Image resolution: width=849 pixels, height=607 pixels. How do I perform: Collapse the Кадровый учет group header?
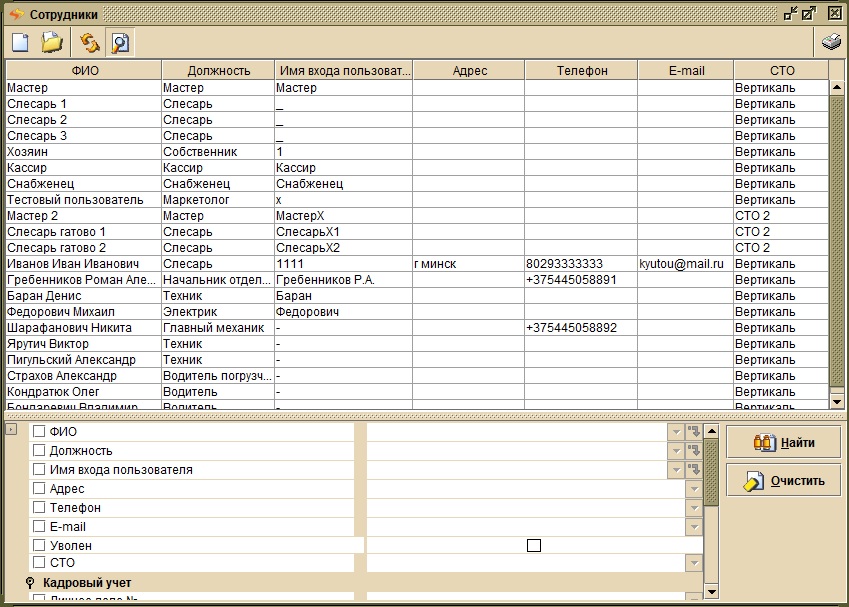pos(87,583)
